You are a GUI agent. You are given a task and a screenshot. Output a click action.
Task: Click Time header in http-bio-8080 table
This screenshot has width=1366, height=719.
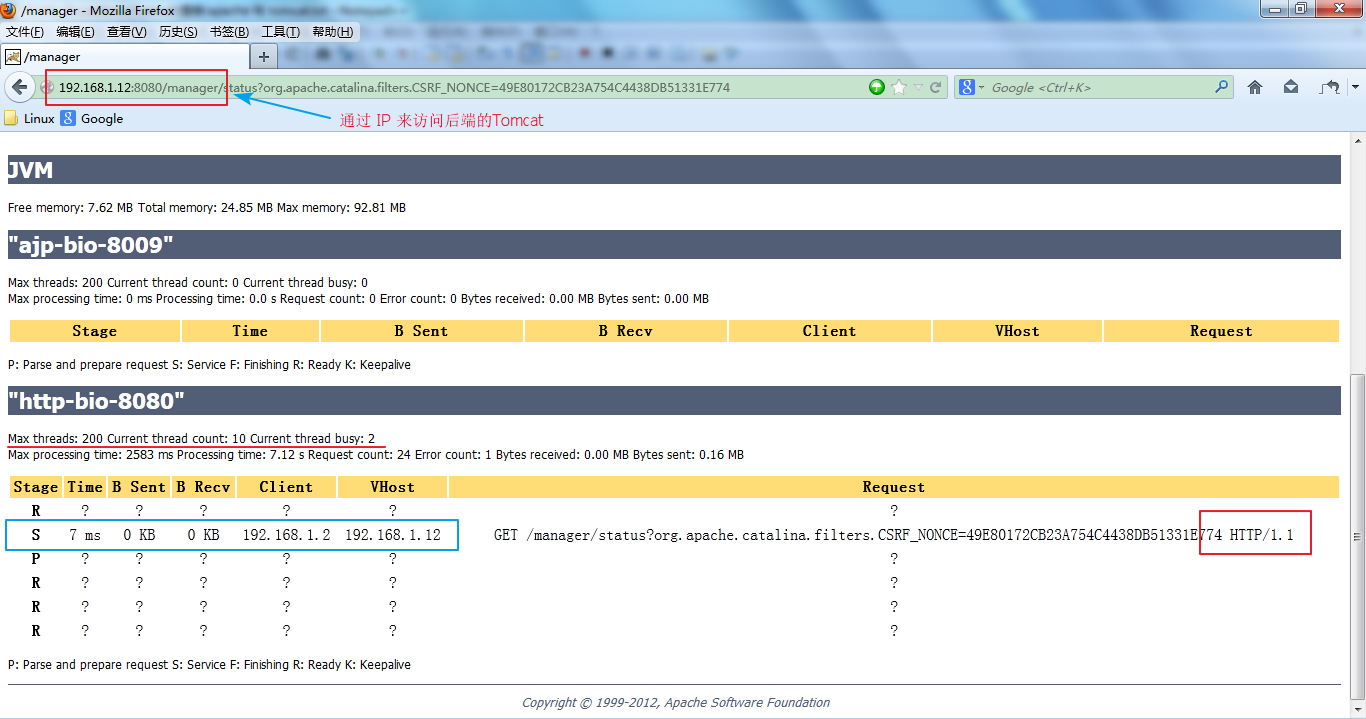85,487
